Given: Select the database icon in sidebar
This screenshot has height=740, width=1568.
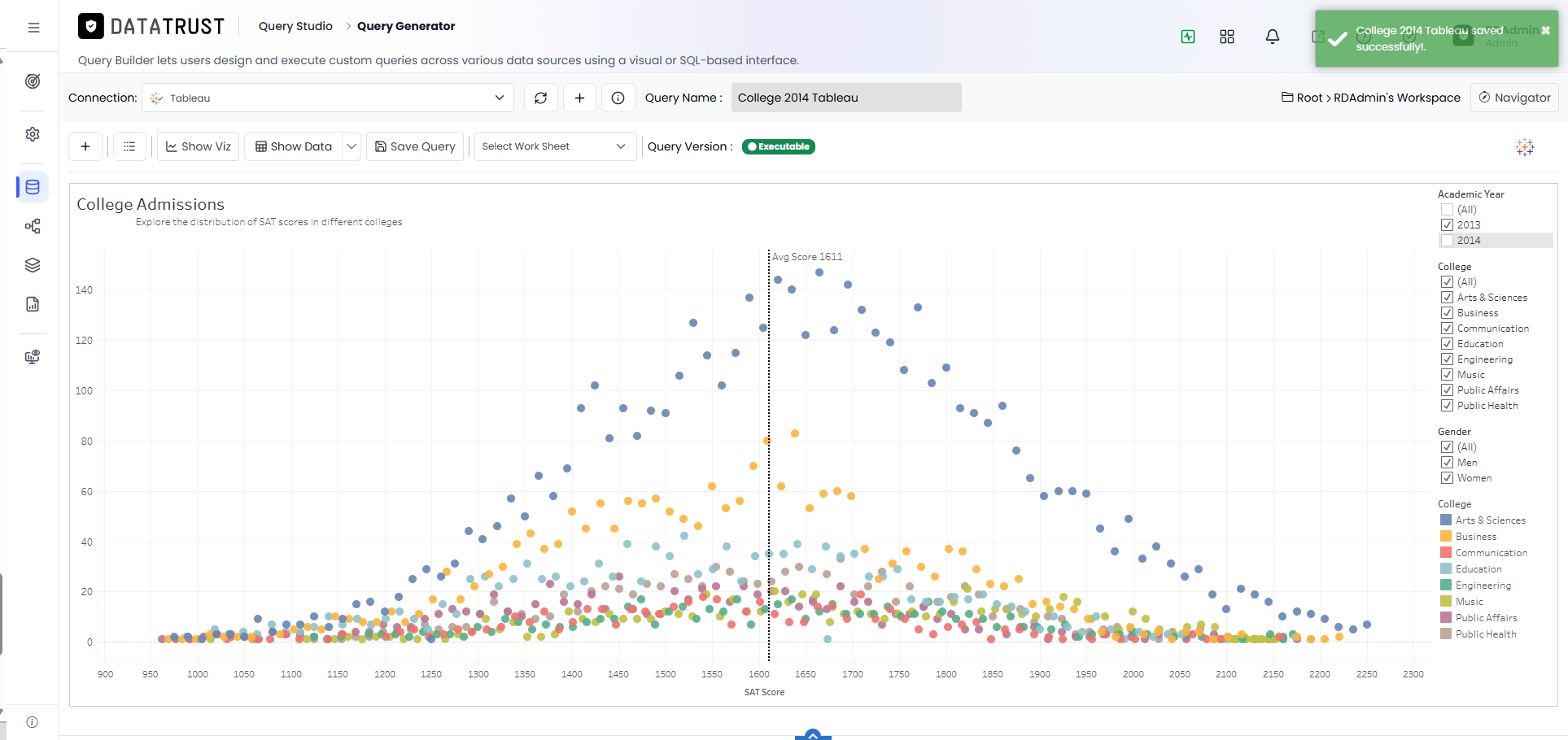Looking at the screenshot, I should click(x=33, y=187).
